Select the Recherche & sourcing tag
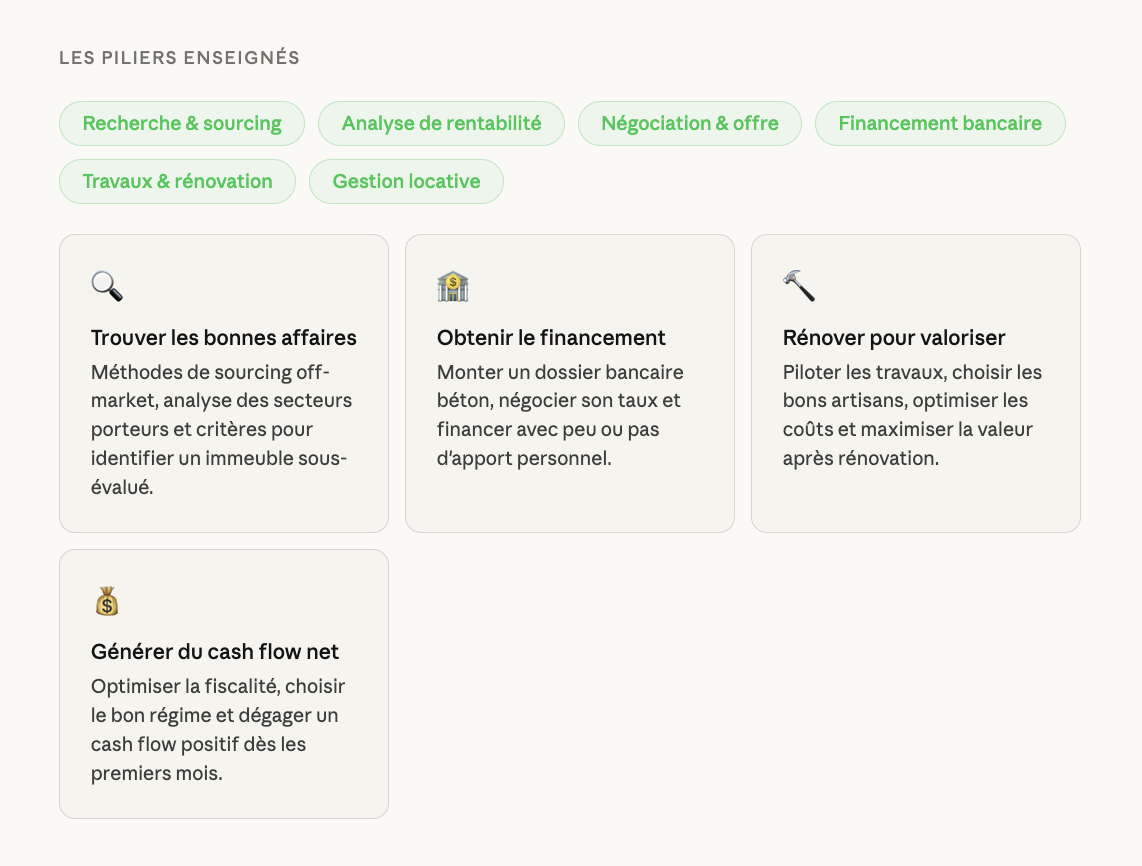This screenshot has width=1142, height=866. pyautogui.click(x=182, y=124)
